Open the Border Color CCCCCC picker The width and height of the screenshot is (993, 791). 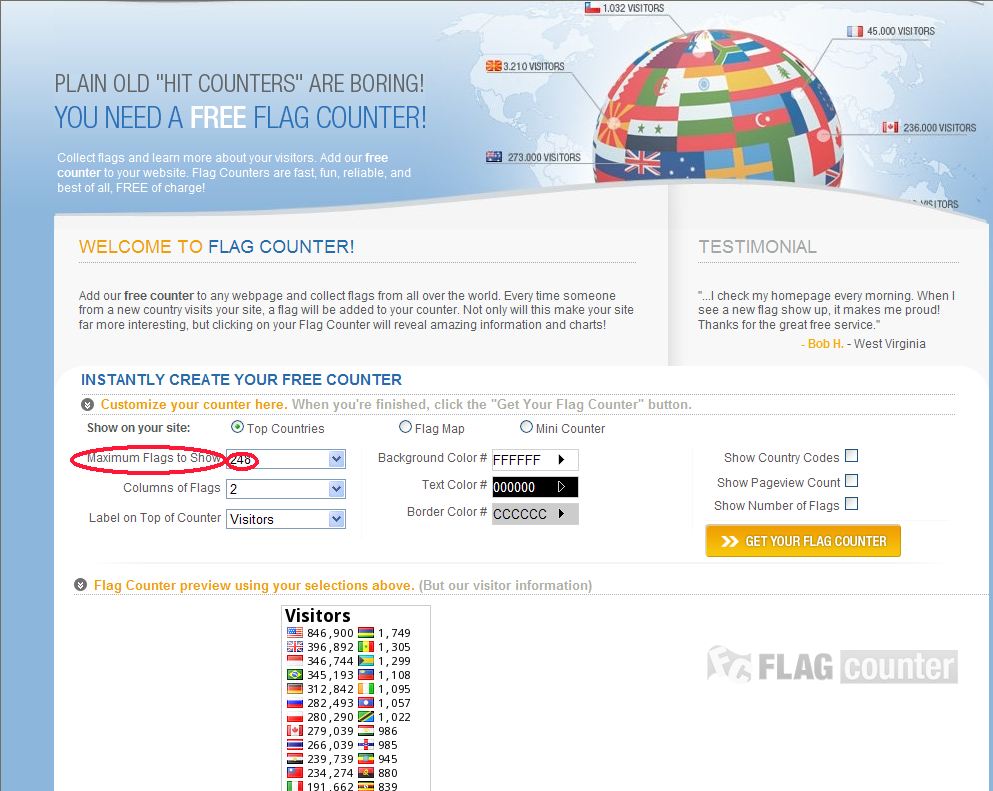pos(535,514)
